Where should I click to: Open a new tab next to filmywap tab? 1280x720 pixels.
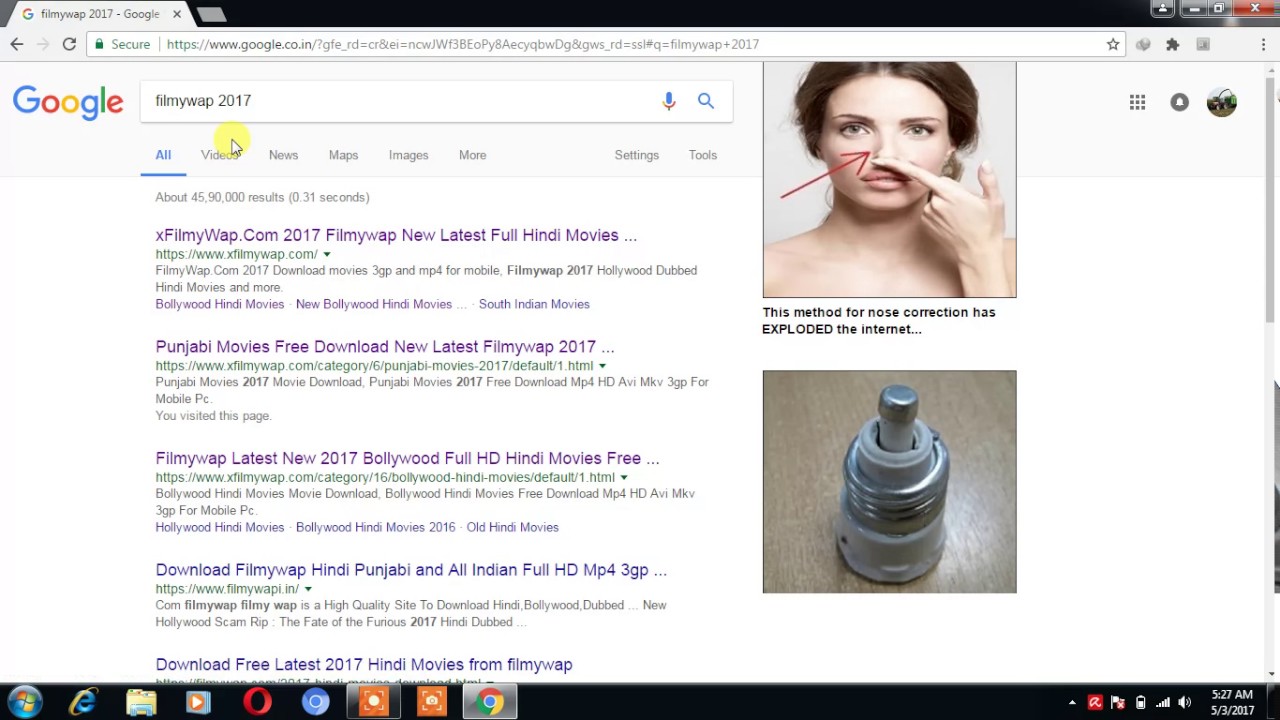(211, 14)
